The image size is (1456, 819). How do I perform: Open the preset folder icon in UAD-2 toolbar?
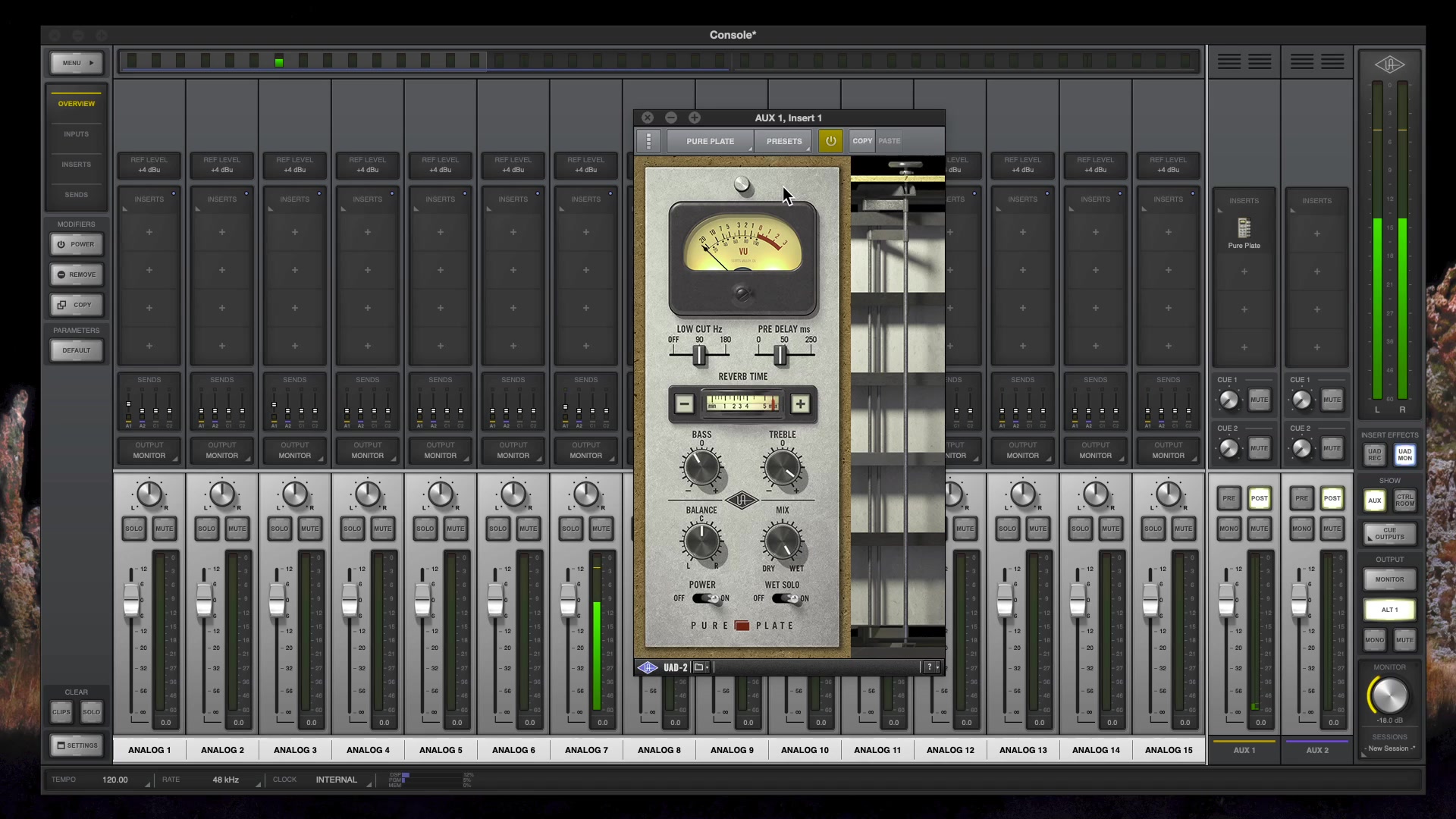tap(699, 667)
